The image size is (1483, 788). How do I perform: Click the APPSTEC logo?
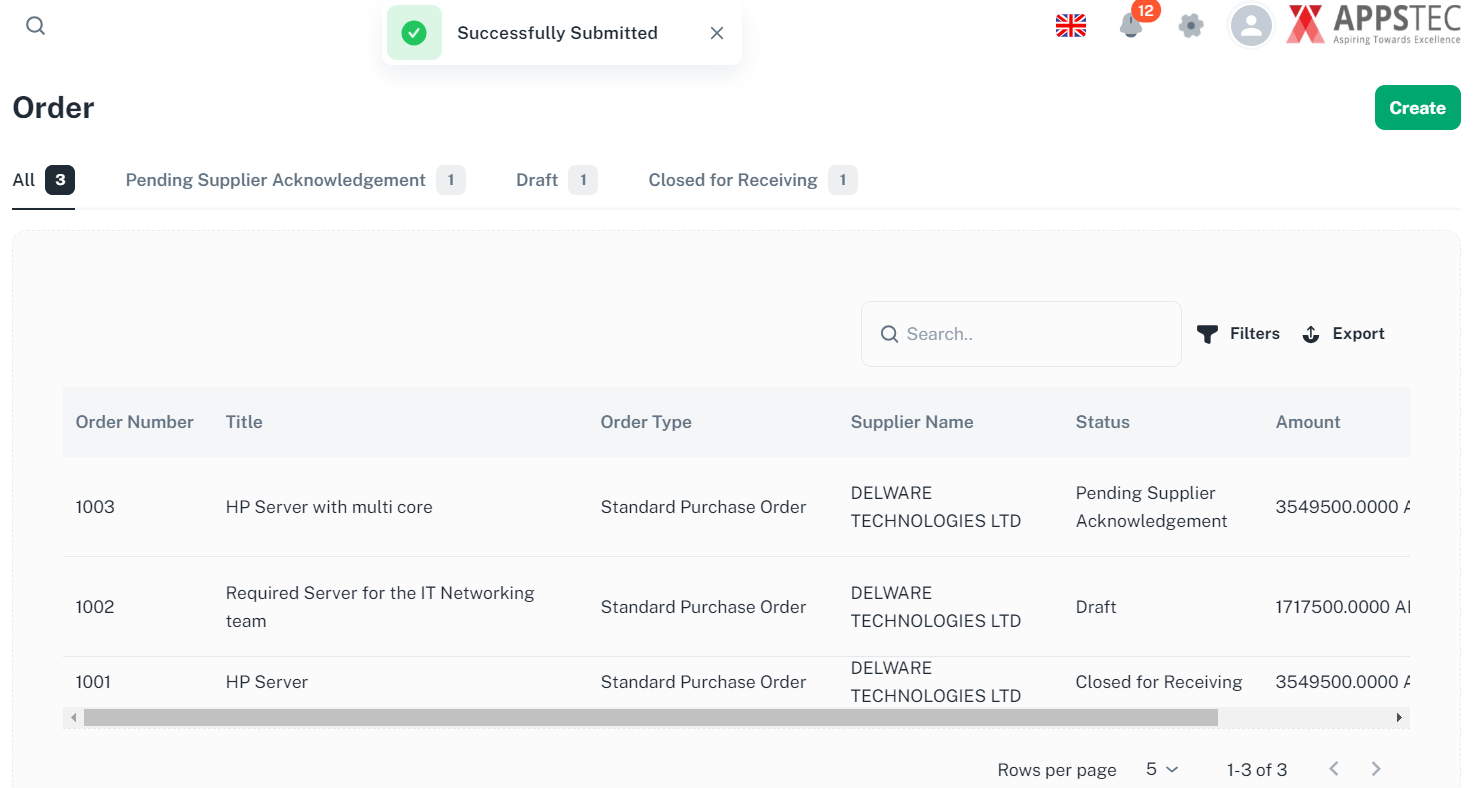1372,25
